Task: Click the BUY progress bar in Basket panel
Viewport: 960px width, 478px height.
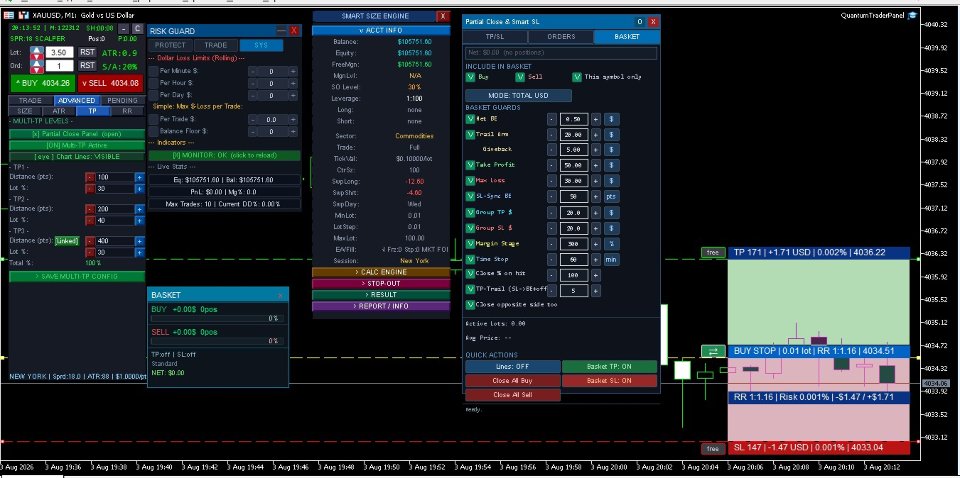Action: (x=216, y=319)
